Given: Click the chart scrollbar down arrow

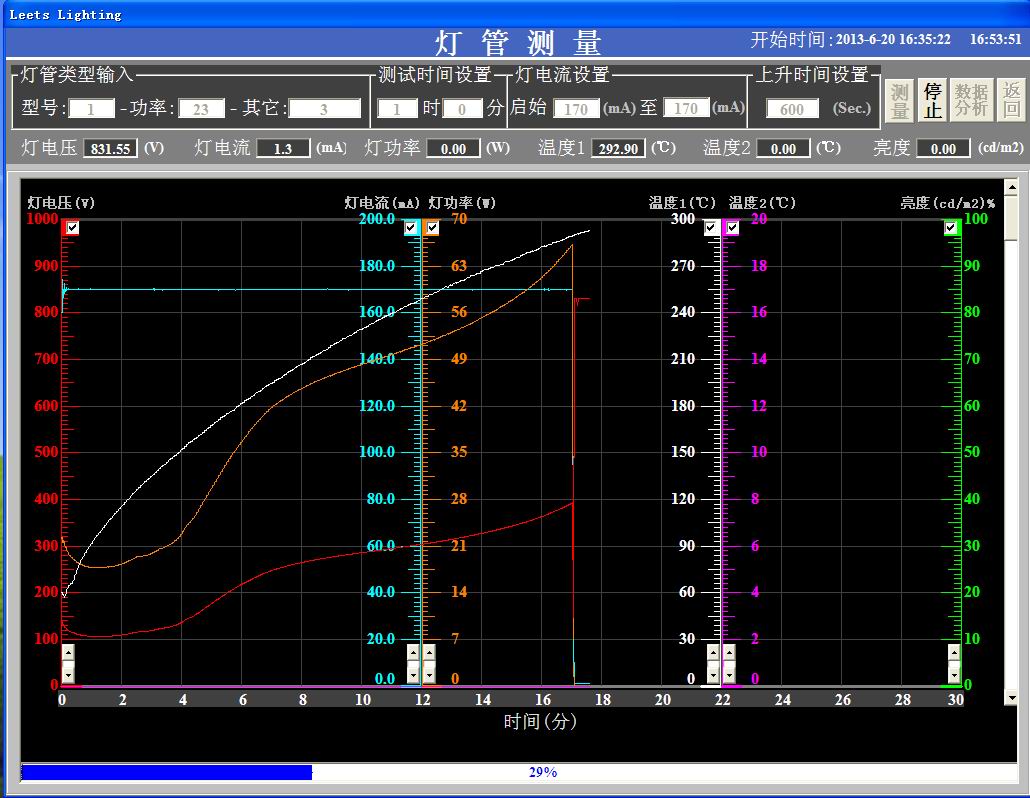Looking at the screenshot, I should (x=1011, y=698).
